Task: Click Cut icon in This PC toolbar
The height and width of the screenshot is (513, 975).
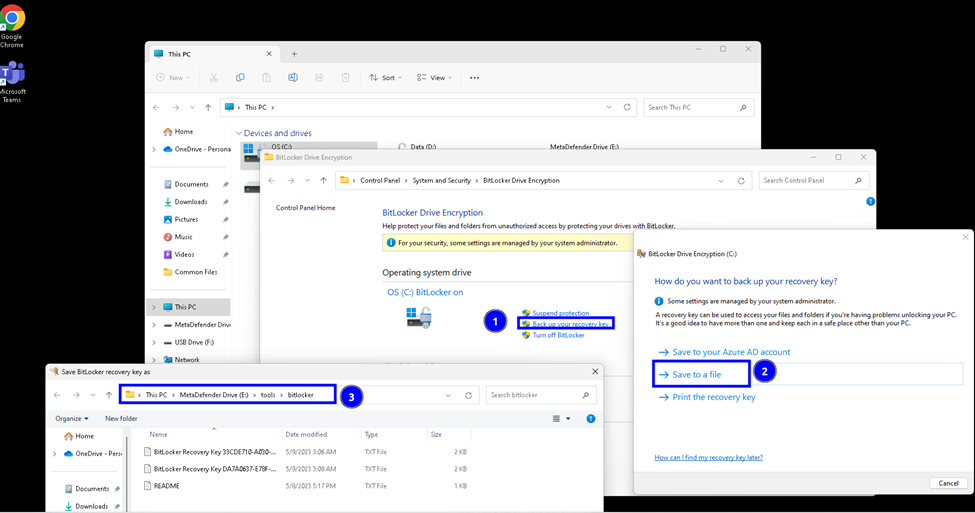Action: point(213,78)
